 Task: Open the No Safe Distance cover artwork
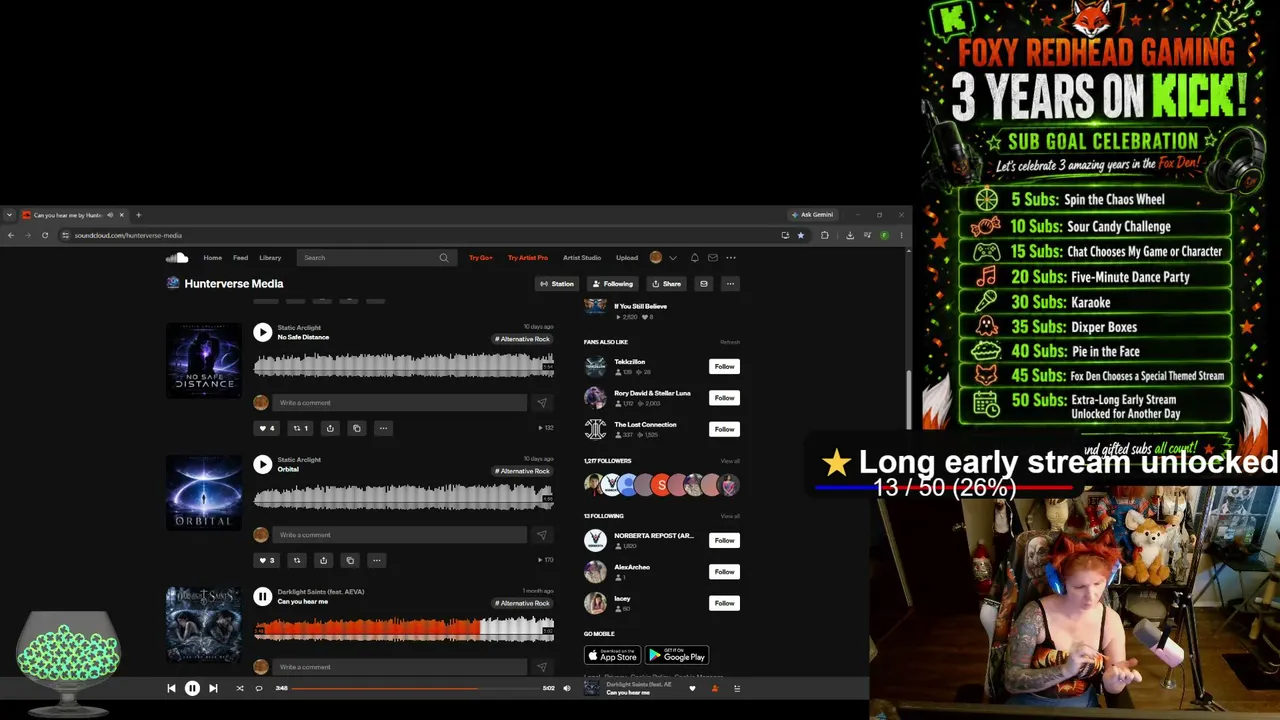point(204,360)
